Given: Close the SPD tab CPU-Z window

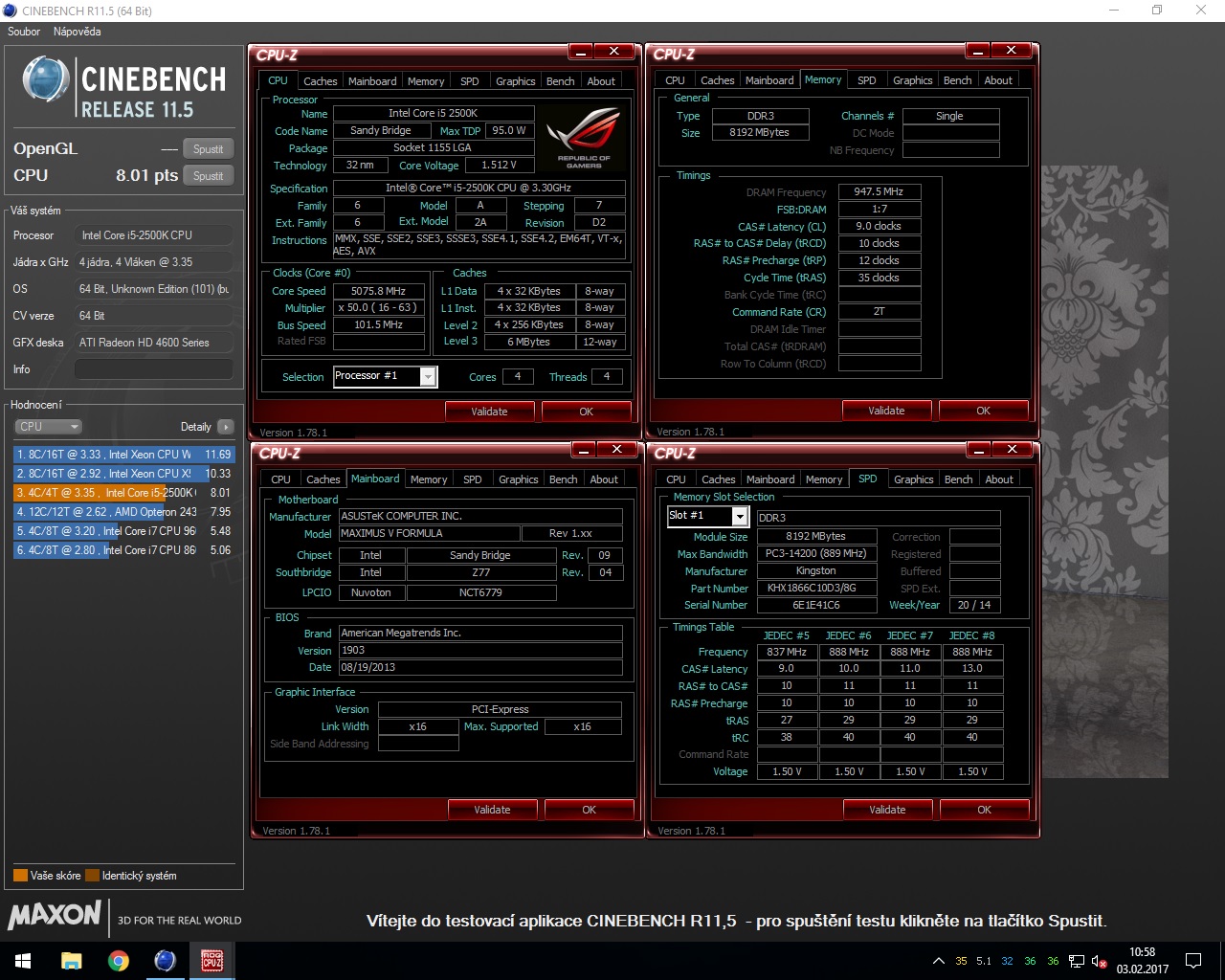Looking at the screenshot, I should pyautogui.click(x=1012, y=449).
